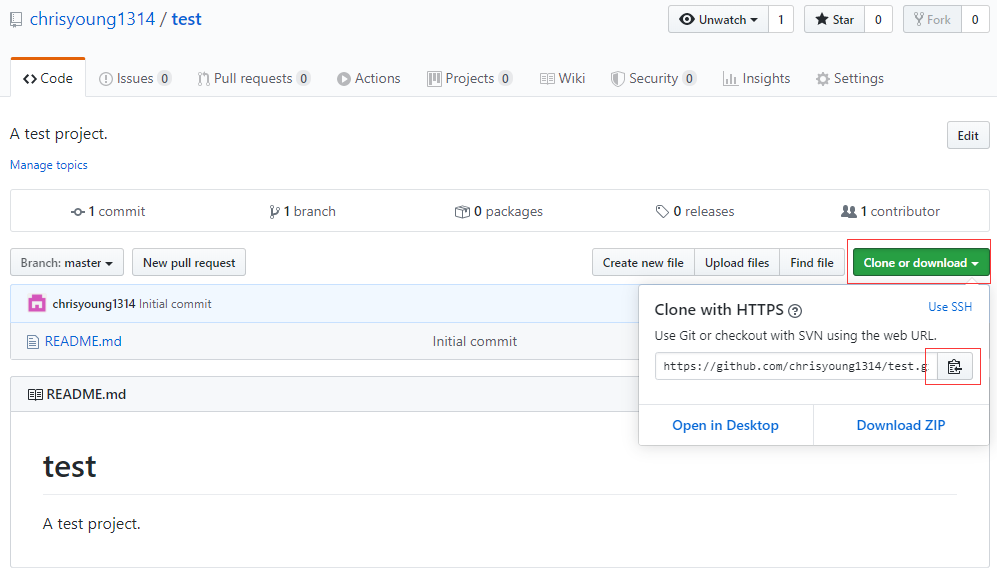Open the chrisyoung1314 profile link in header
The height and width of the screenshot is (576, 997).
pos(92,19)
